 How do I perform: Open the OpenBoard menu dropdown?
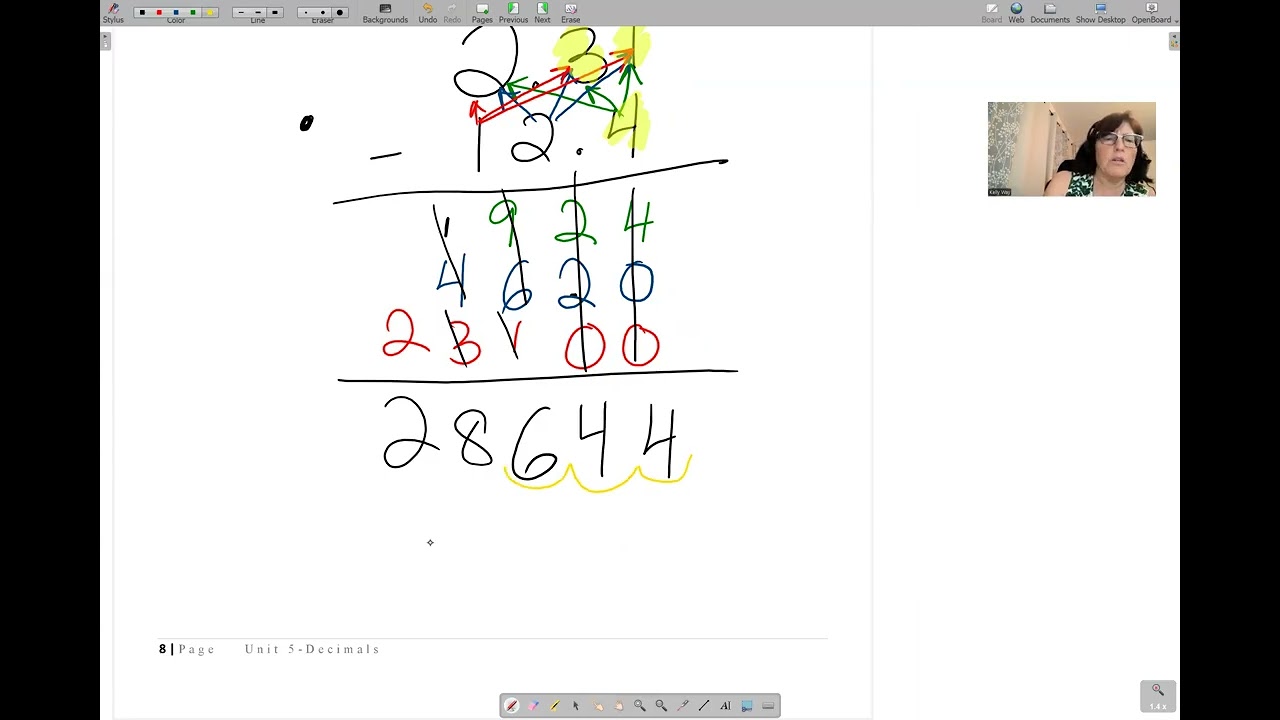pos(1153,12)
